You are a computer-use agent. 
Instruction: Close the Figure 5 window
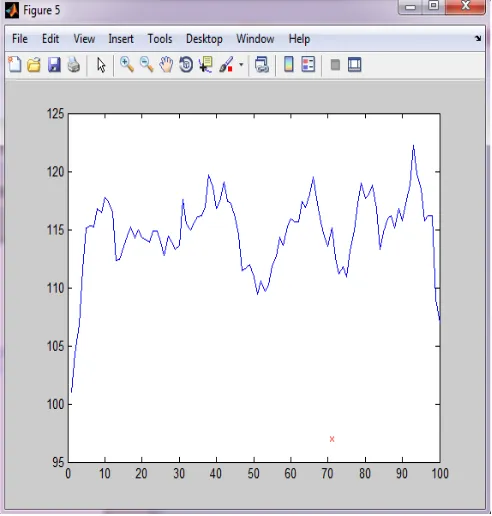[465, 6]
